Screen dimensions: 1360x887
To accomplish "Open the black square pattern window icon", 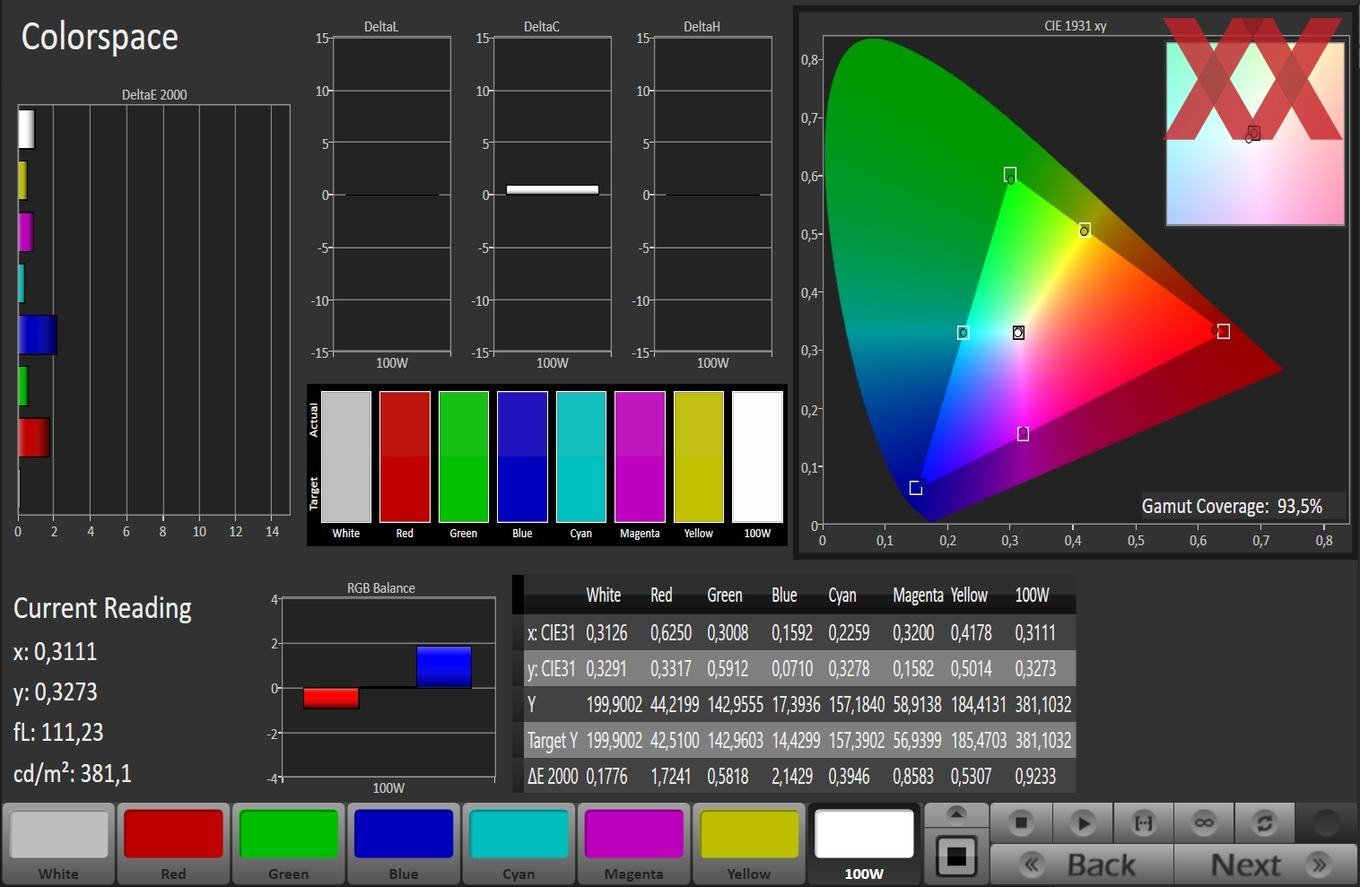I will click(x=956, y=856).
